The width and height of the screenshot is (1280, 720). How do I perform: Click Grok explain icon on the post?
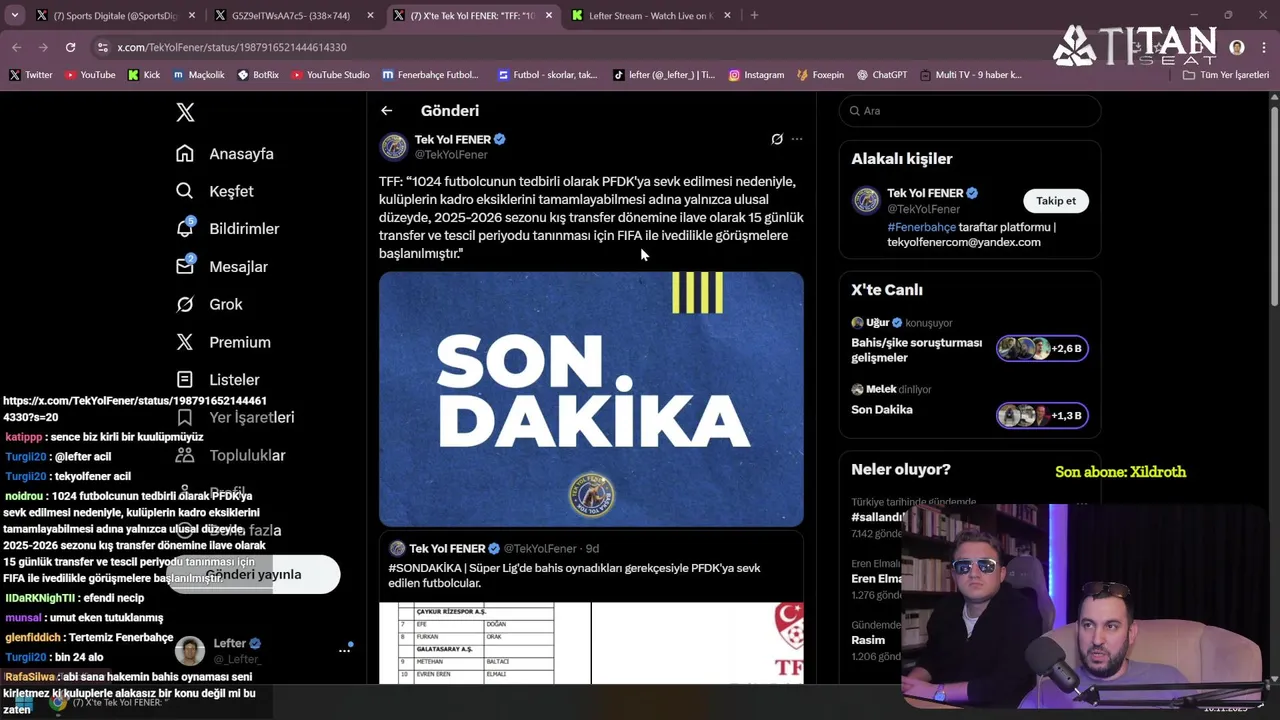(x=777, y=139)
